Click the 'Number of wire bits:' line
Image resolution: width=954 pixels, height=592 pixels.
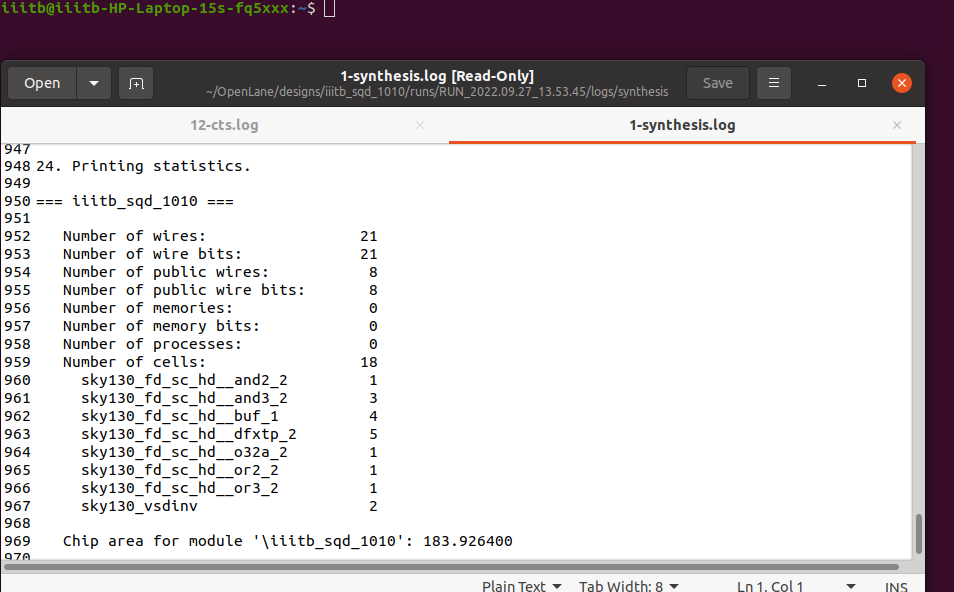coord(220,254)
